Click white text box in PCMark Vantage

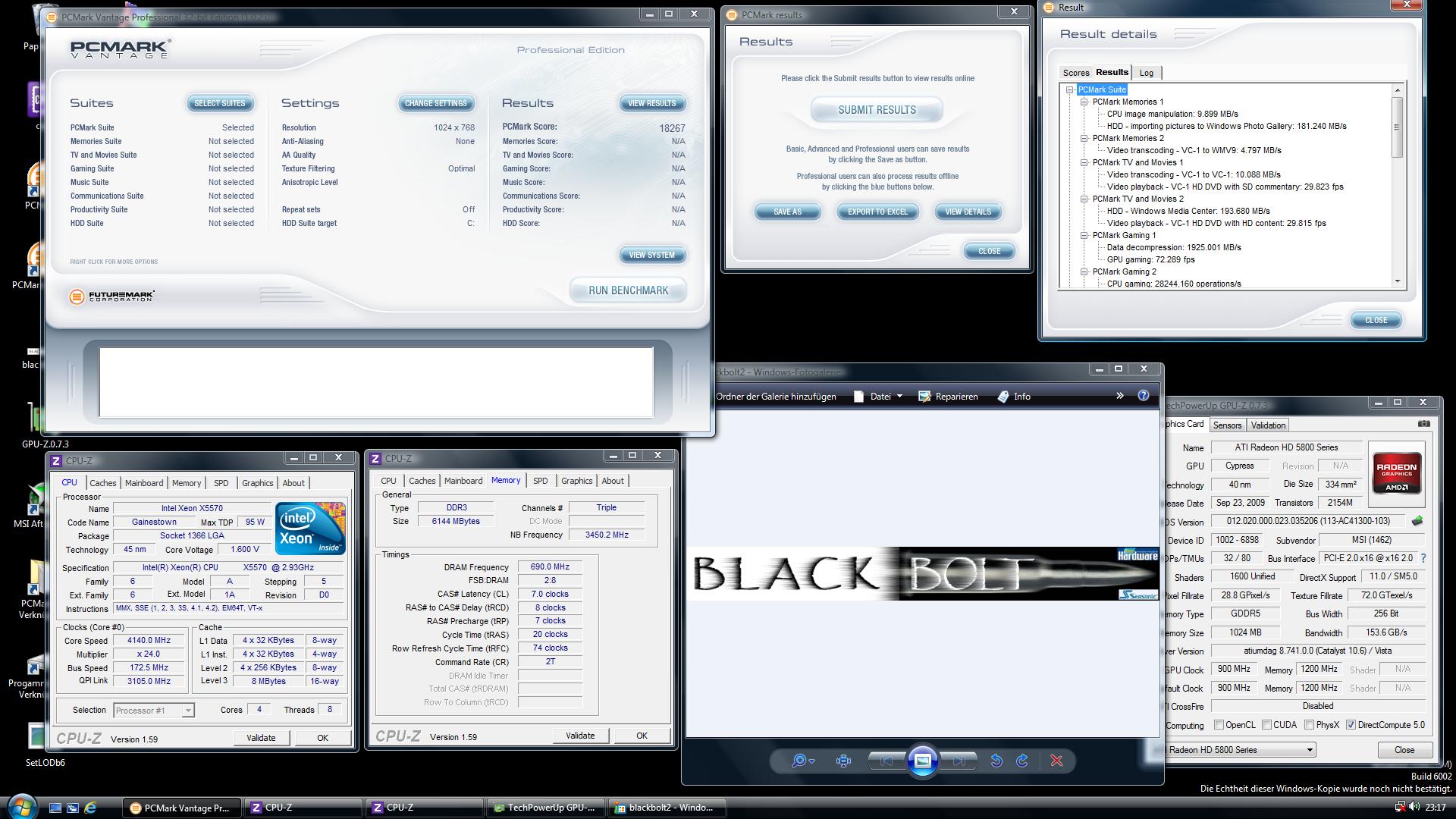[376, 382]
